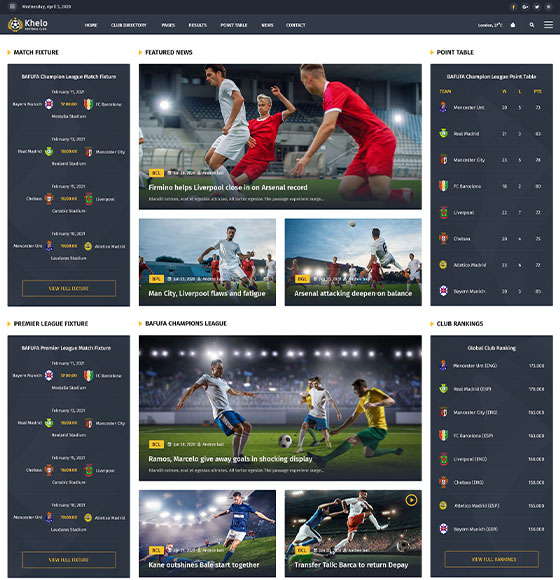Click FC Barcelona crest in Point Table
This screenshot has width=560, height=580.
pos(443,186)
